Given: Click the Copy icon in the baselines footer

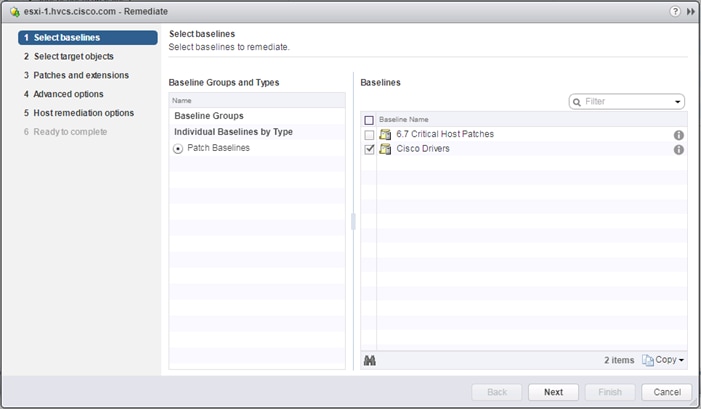Looking at the screenshot, I should [x=647, y=360].
